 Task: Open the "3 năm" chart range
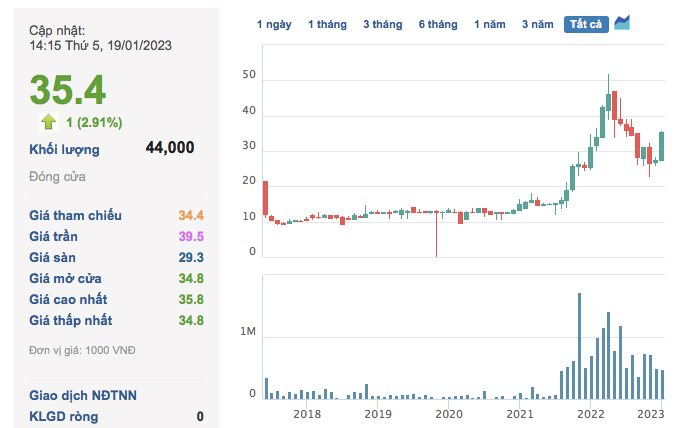pos(538,23)
